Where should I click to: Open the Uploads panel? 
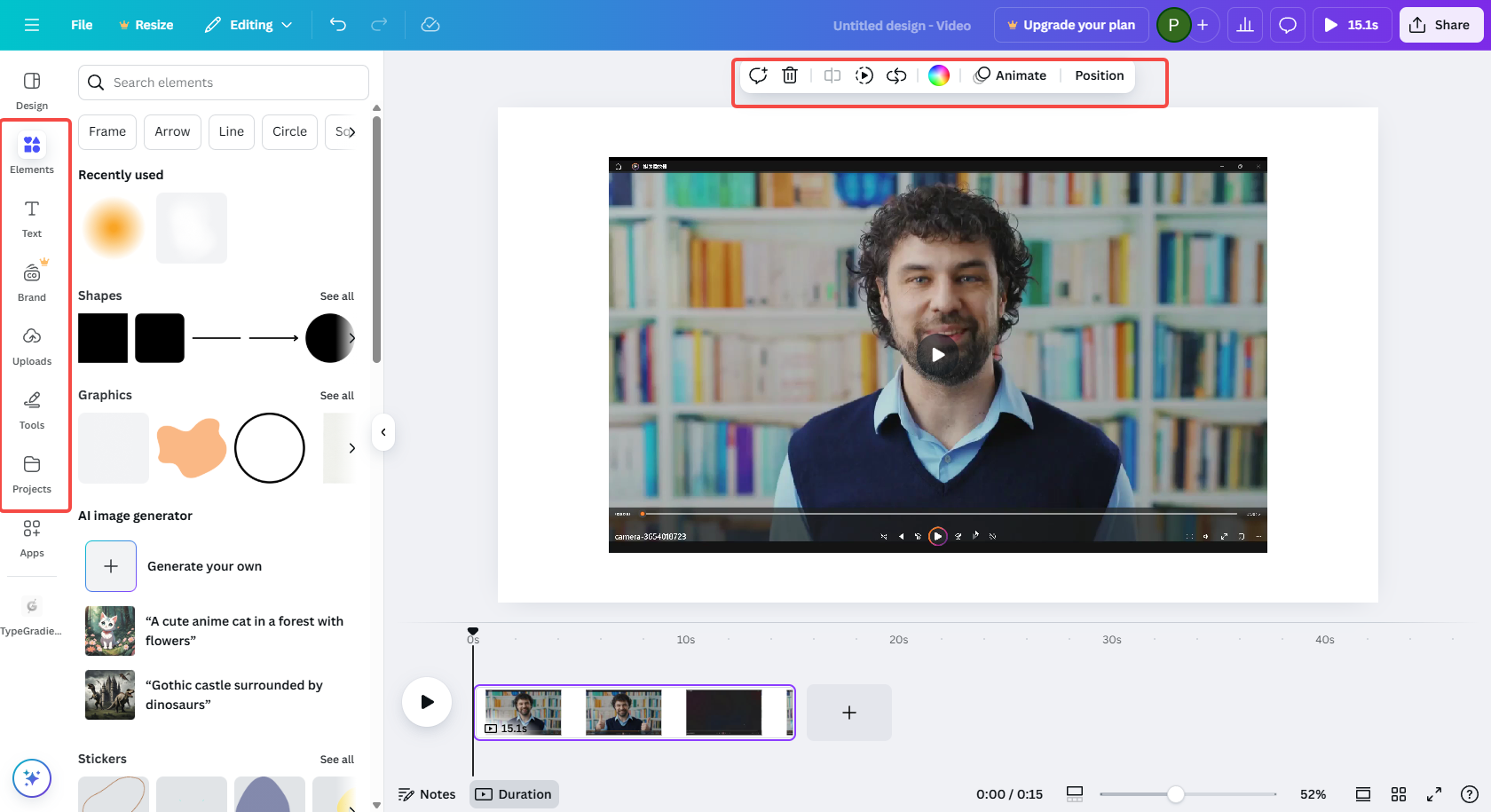pos(32,345)
